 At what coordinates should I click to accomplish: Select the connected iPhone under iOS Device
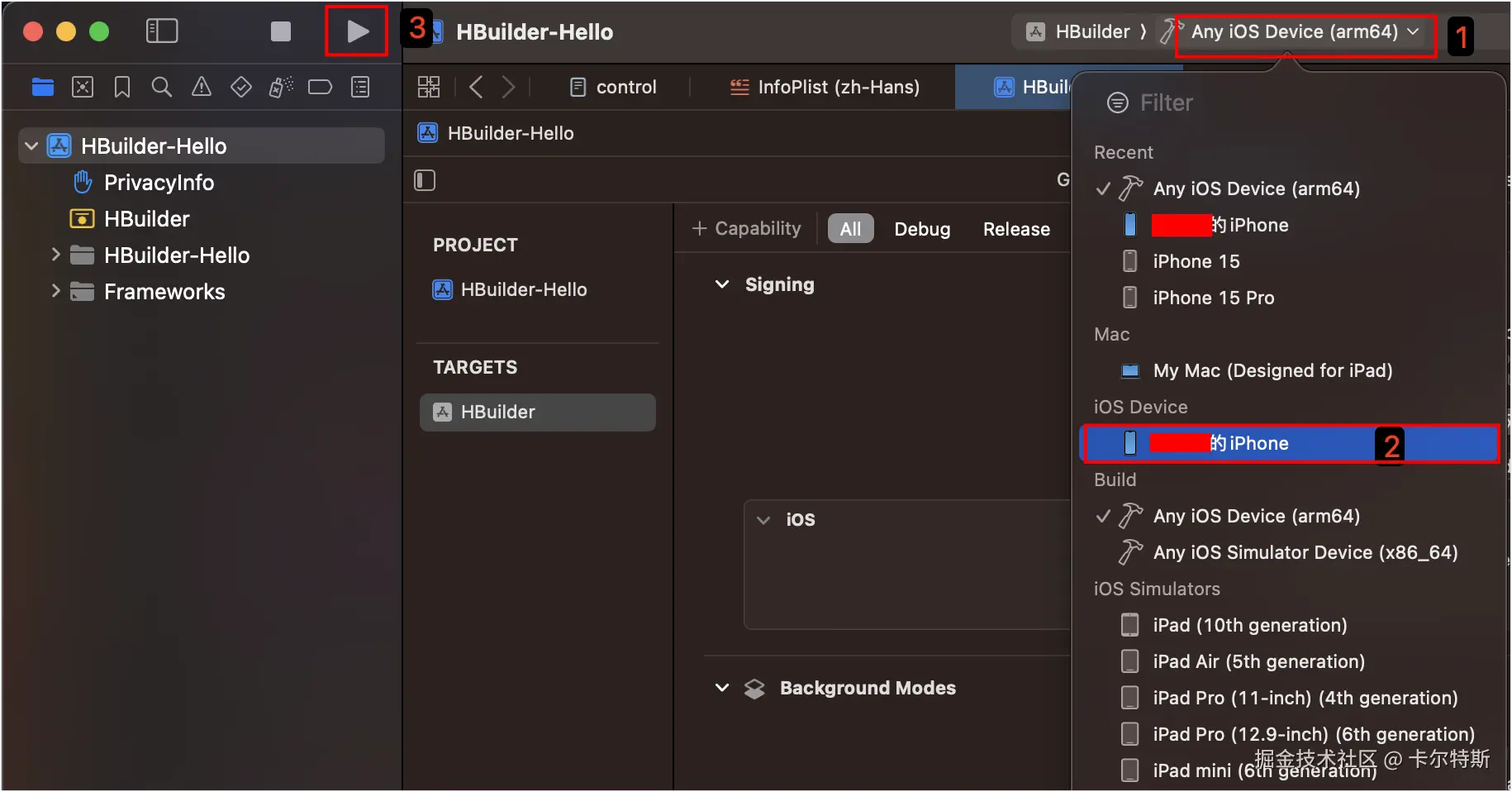click(1289, 443)
